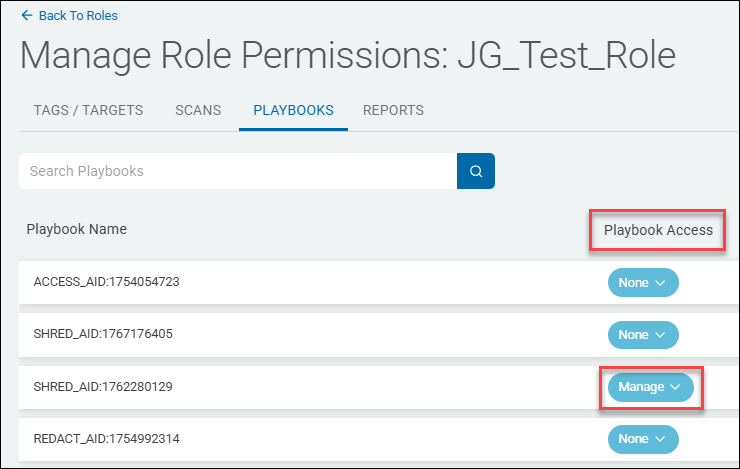Expand None dropdown for SHRED_AID:1767176405
Image resolution: width=740 pixels, height=469 pixels.
pyautogui.click(x=643, y=335)
